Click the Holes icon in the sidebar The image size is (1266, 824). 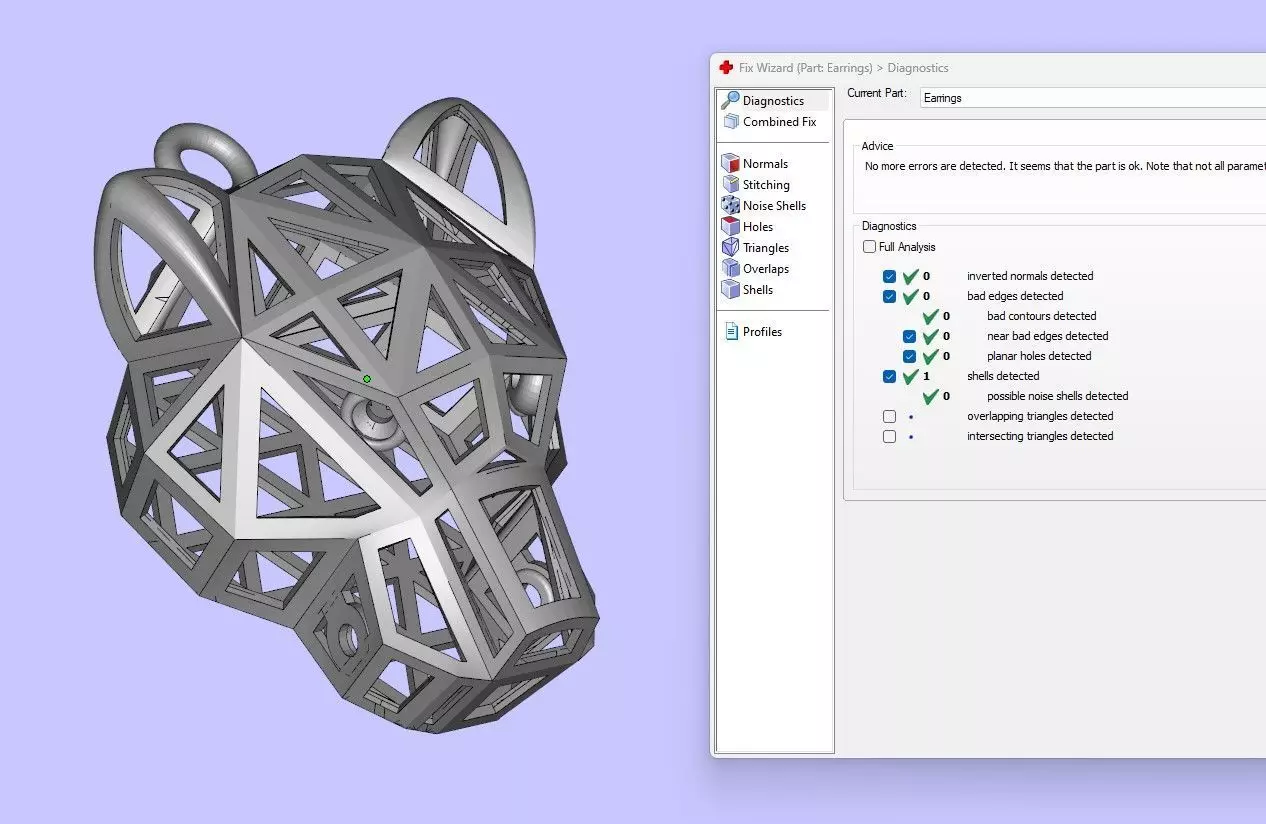tap(730, 227)
